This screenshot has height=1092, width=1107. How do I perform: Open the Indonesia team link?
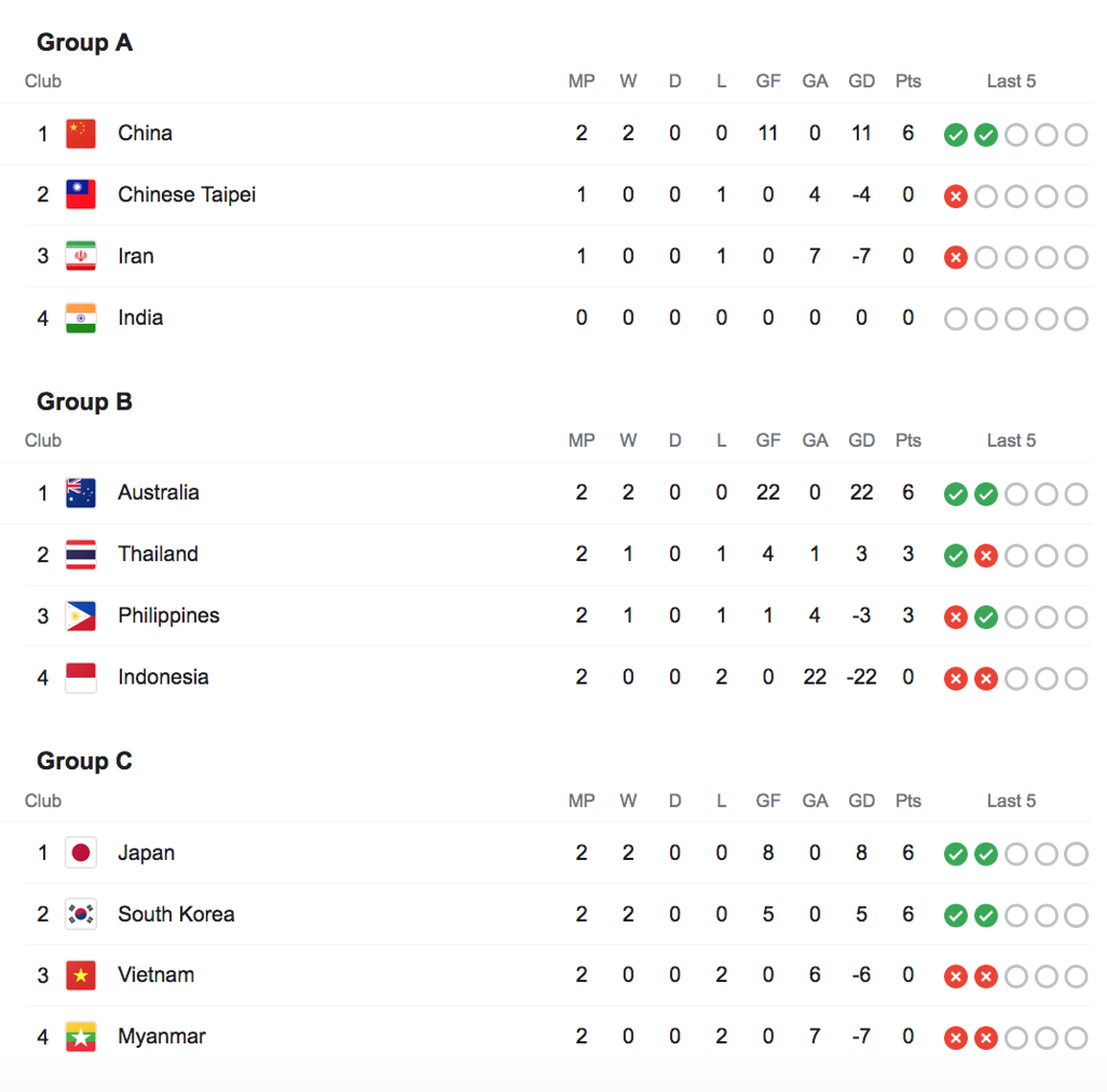click(x=163, y=677)
